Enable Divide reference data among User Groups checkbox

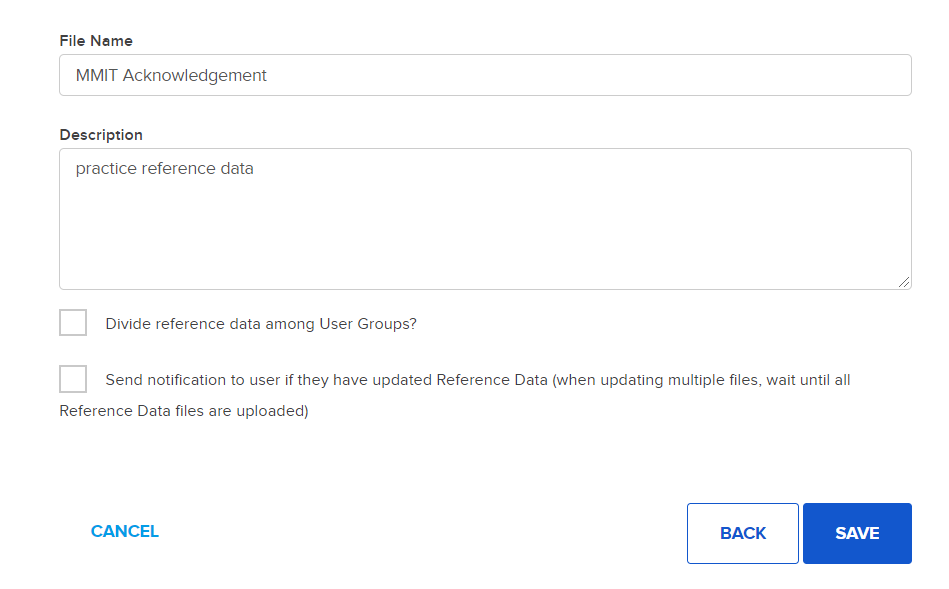[x=73, y=323]
